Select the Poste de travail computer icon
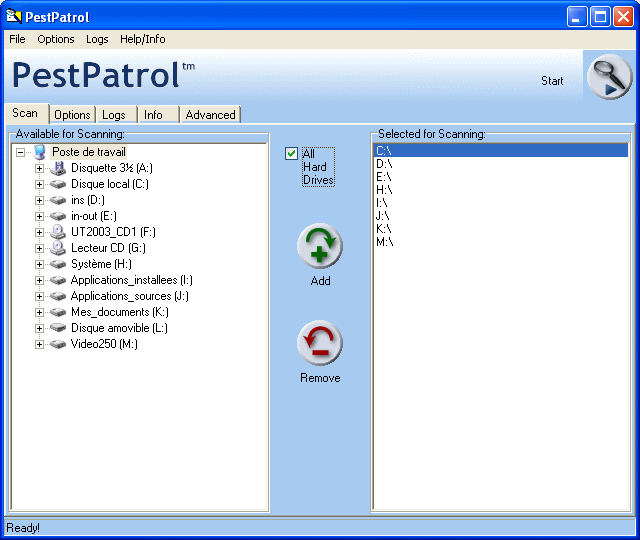This screenshot has width=640, height=540. [x=40, y=152]
